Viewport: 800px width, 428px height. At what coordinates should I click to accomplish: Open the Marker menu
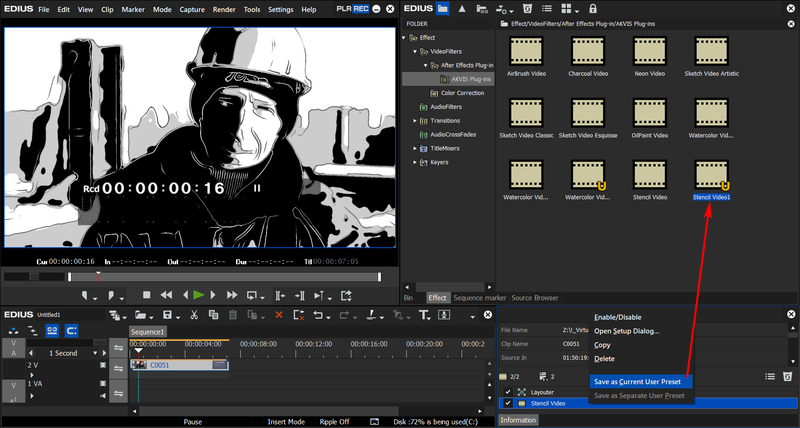tap(133, 9)
